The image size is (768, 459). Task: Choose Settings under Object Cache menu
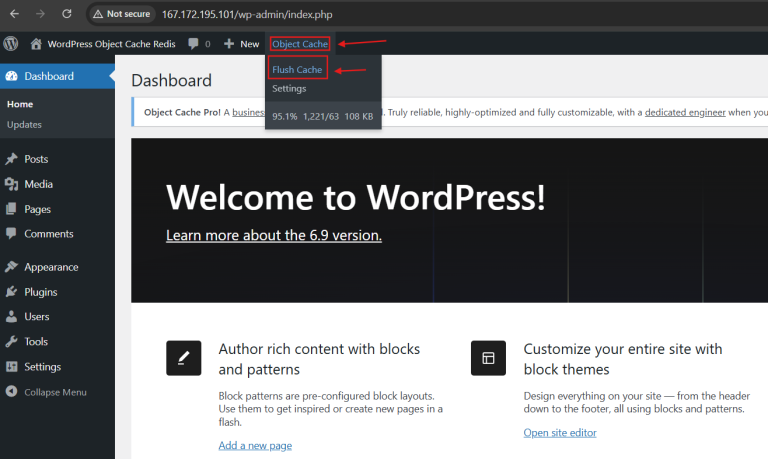coord(289,89)
